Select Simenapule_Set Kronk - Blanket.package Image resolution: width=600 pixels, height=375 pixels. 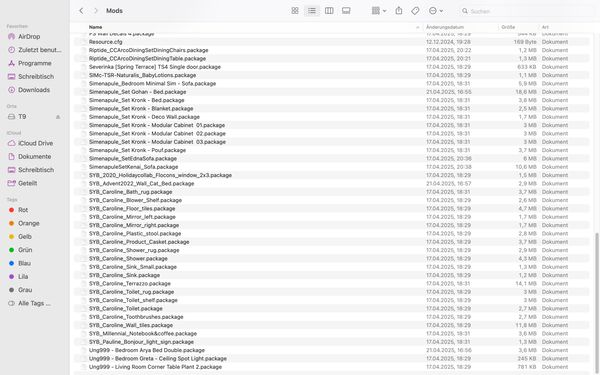pos(332,109)
